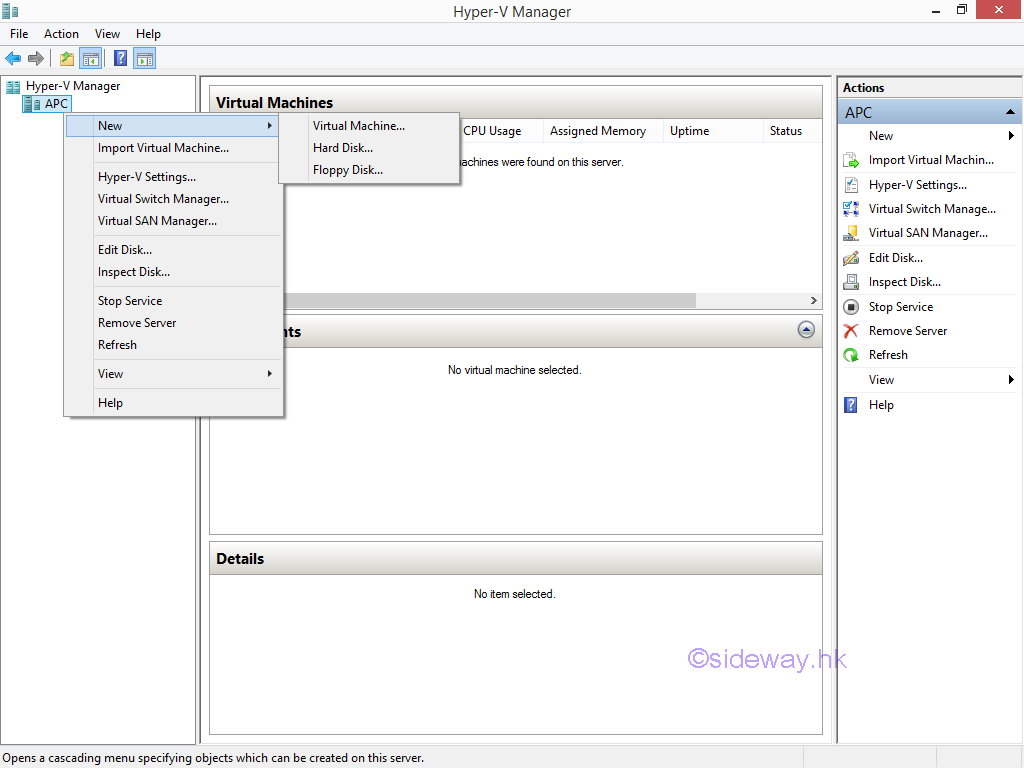The height and width of the screenshot is (768, 1024).
Task: Collapse the APC section in Actions pane
Action: 1010,112
